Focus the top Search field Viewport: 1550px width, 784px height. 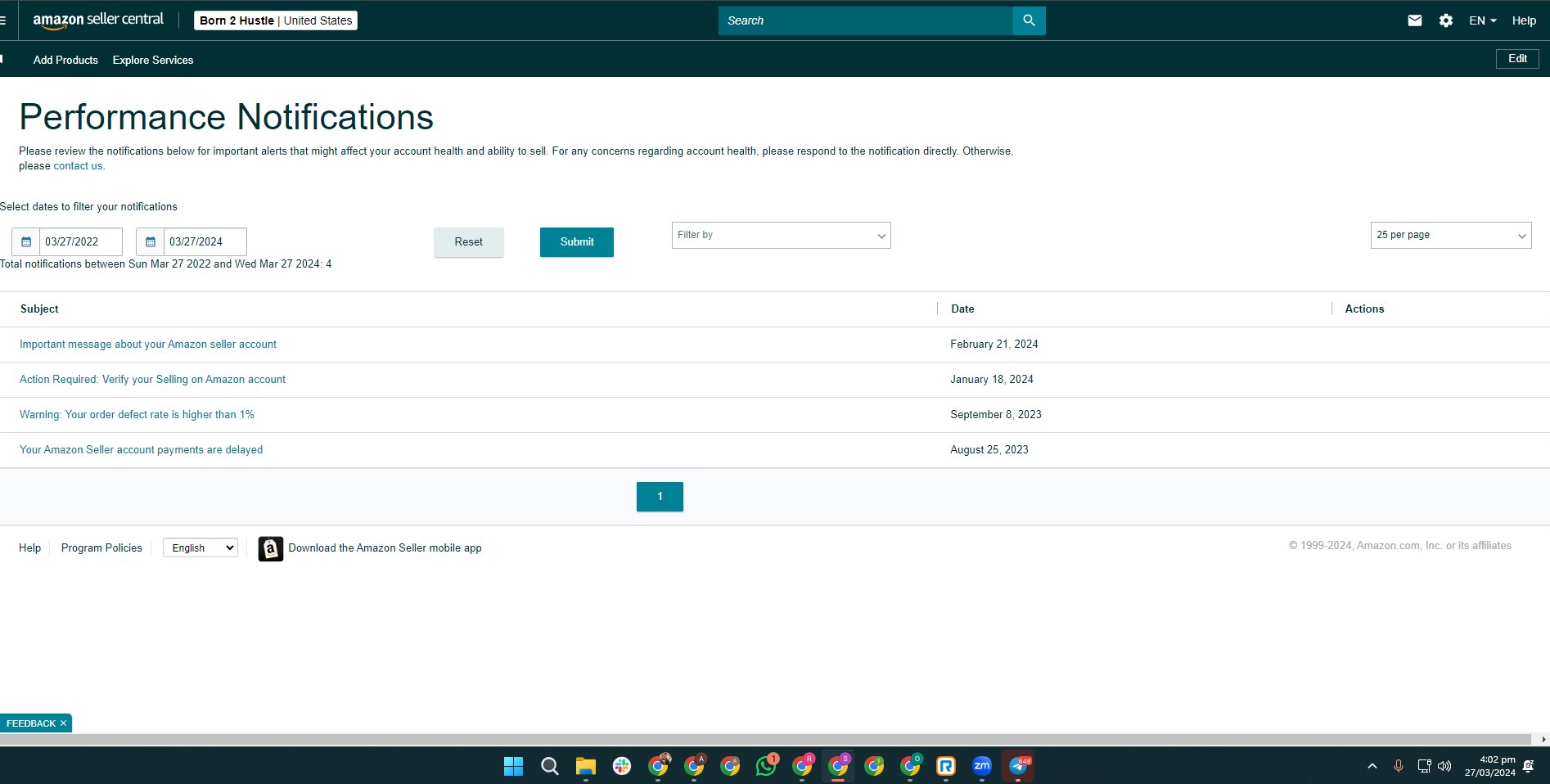pyautogui.click(x=866, y=20)
